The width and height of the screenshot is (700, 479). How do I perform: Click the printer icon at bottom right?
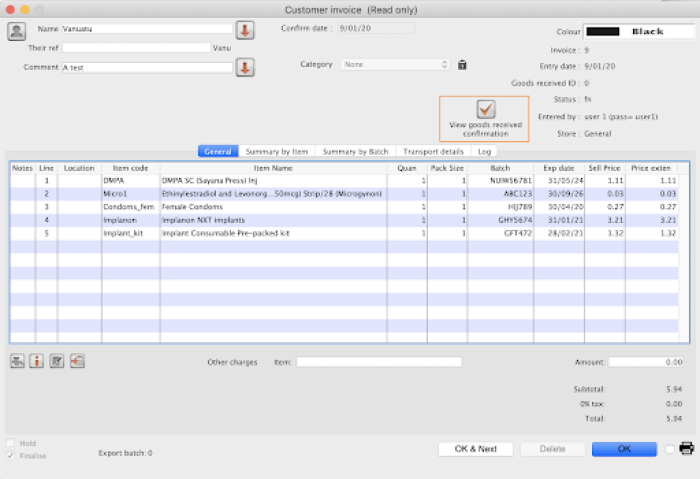point(687,449)
